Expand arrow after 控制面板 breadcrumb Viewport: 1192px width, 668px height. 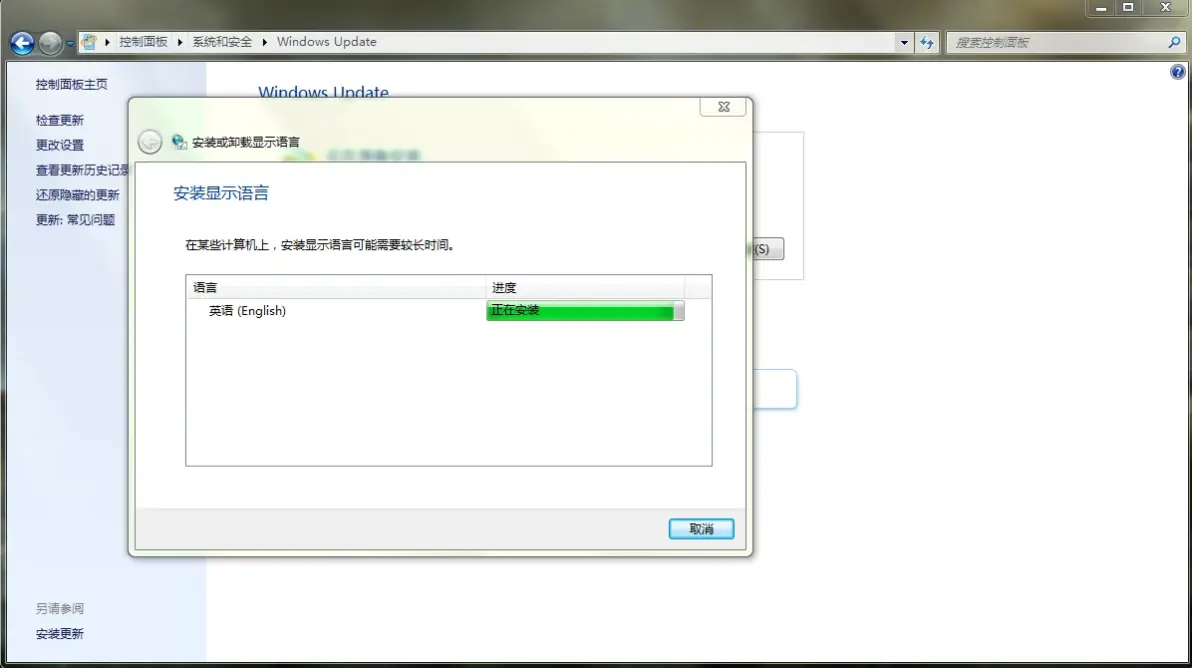tap(180, 42)
